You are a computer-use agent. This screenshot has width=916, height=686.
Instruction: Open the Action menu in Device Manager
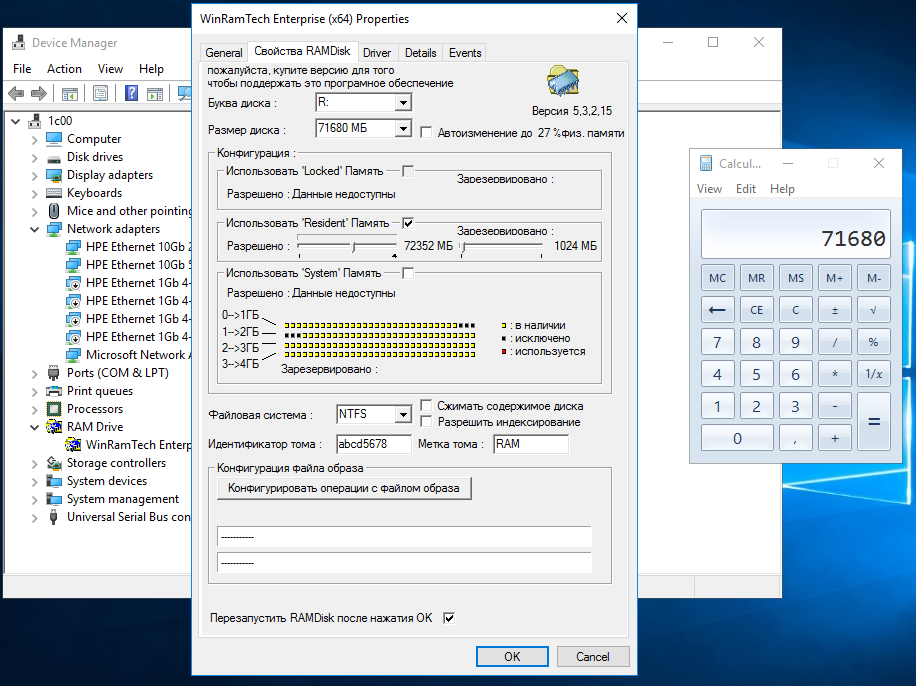pyautogui.click(x=64, y=69)
